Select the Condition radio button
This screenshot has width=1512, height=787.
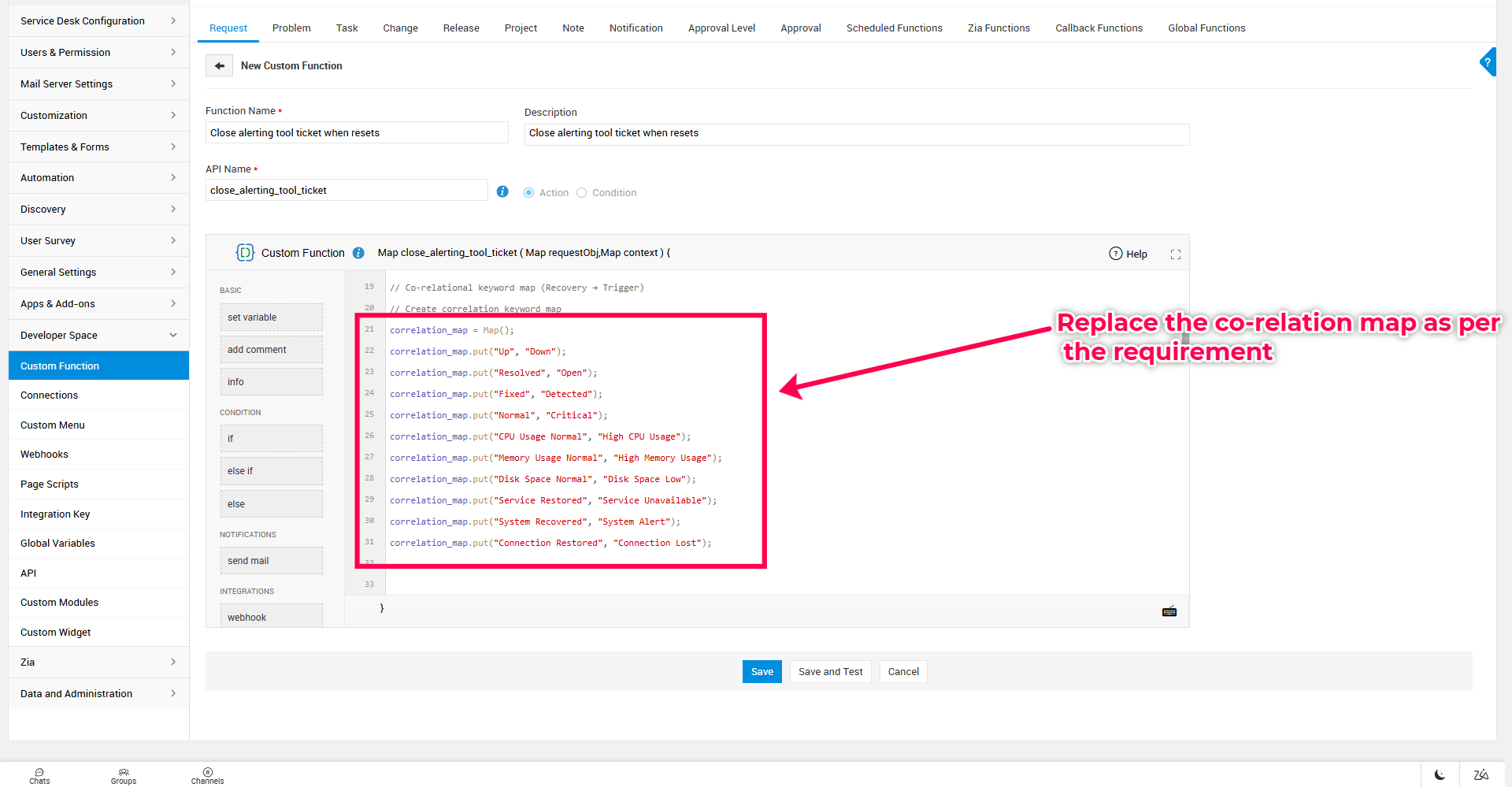[582, 193]
